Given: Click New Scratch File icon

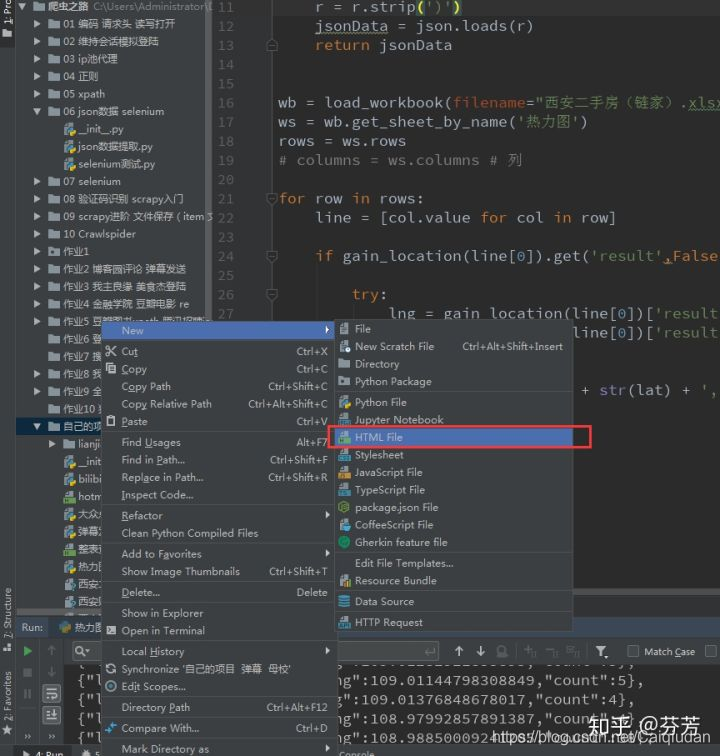Looking at the screenshot, I should pyautogui.click(x=344, y=347).
